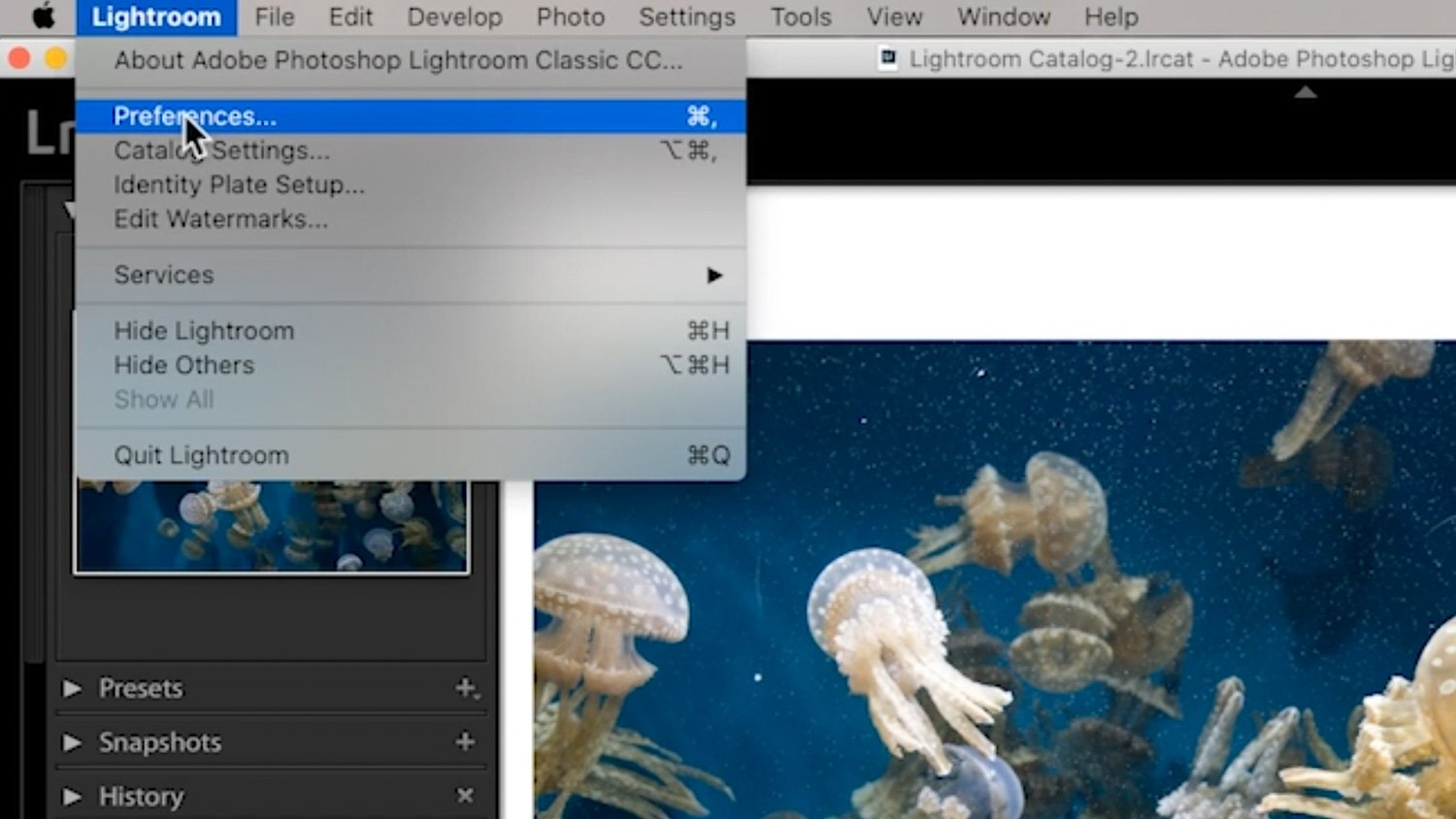This screenshot has height=819, width=1456.
Task: Collapse the Navigator panel disclosure triangle
Action: pos(70,211)
